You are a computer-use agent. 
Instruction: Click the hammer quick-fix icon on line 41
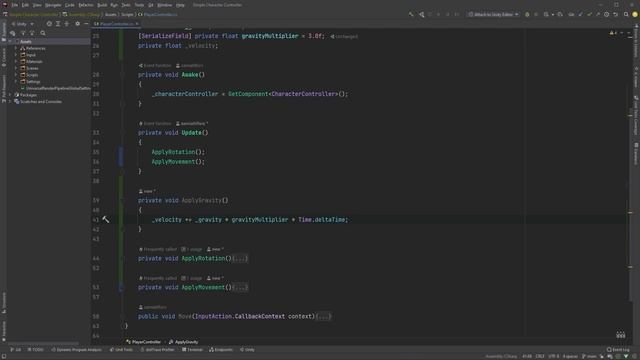click(106, 220)
